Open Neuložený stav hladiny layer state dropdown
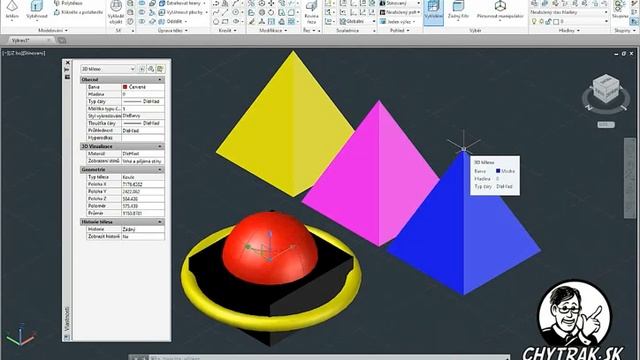This screenshot has width=640, height=360. click(x=569, y=12)
